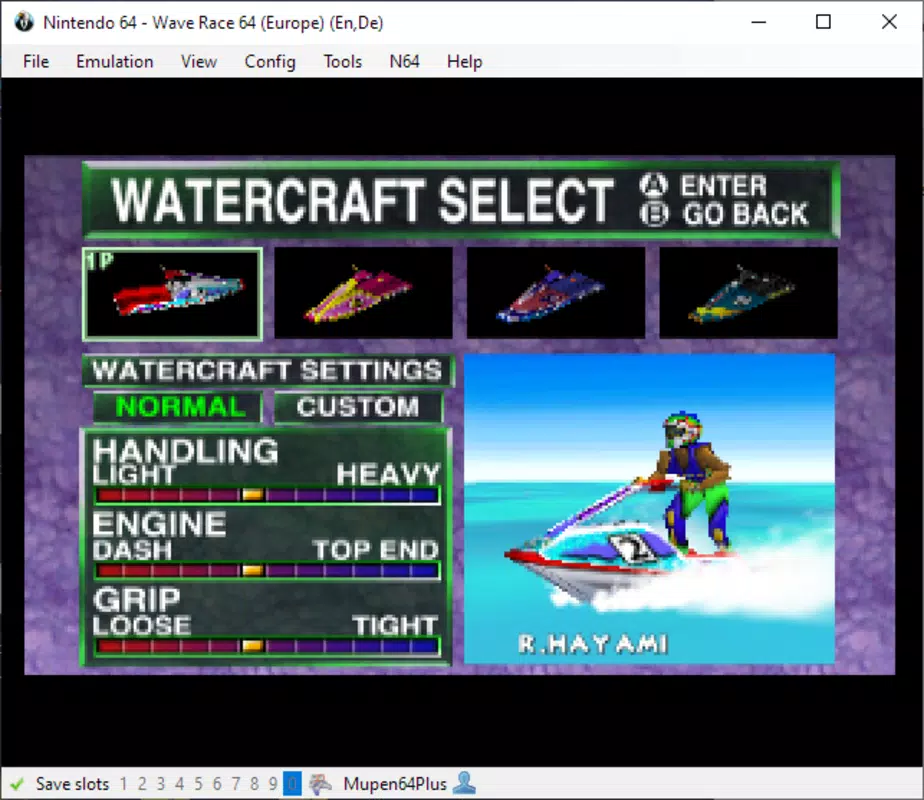Click the B button GO BACK prompt

point(725,214)
